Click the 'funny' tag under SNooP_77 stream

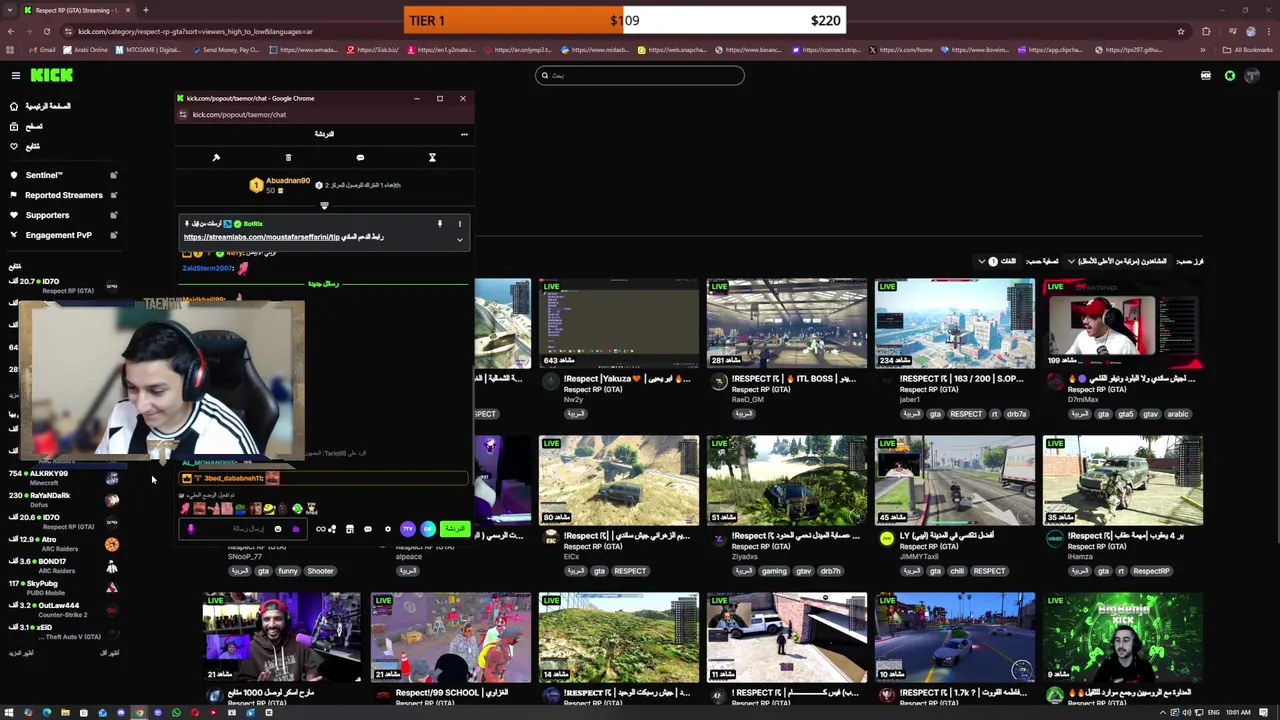(x=288, y=571)
